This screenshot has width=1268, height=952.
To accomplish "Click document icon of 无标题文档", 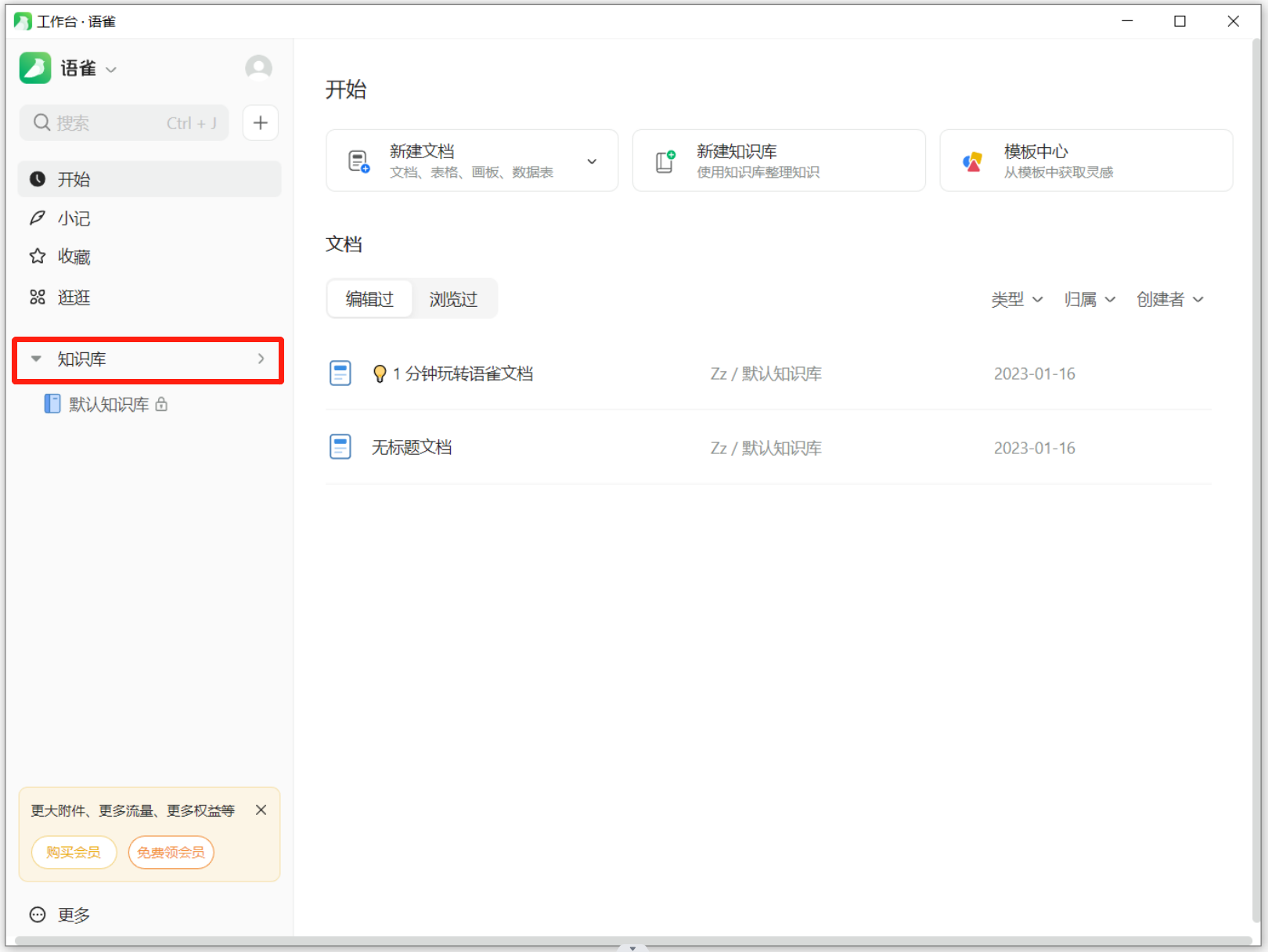I will tap(340, 447).
